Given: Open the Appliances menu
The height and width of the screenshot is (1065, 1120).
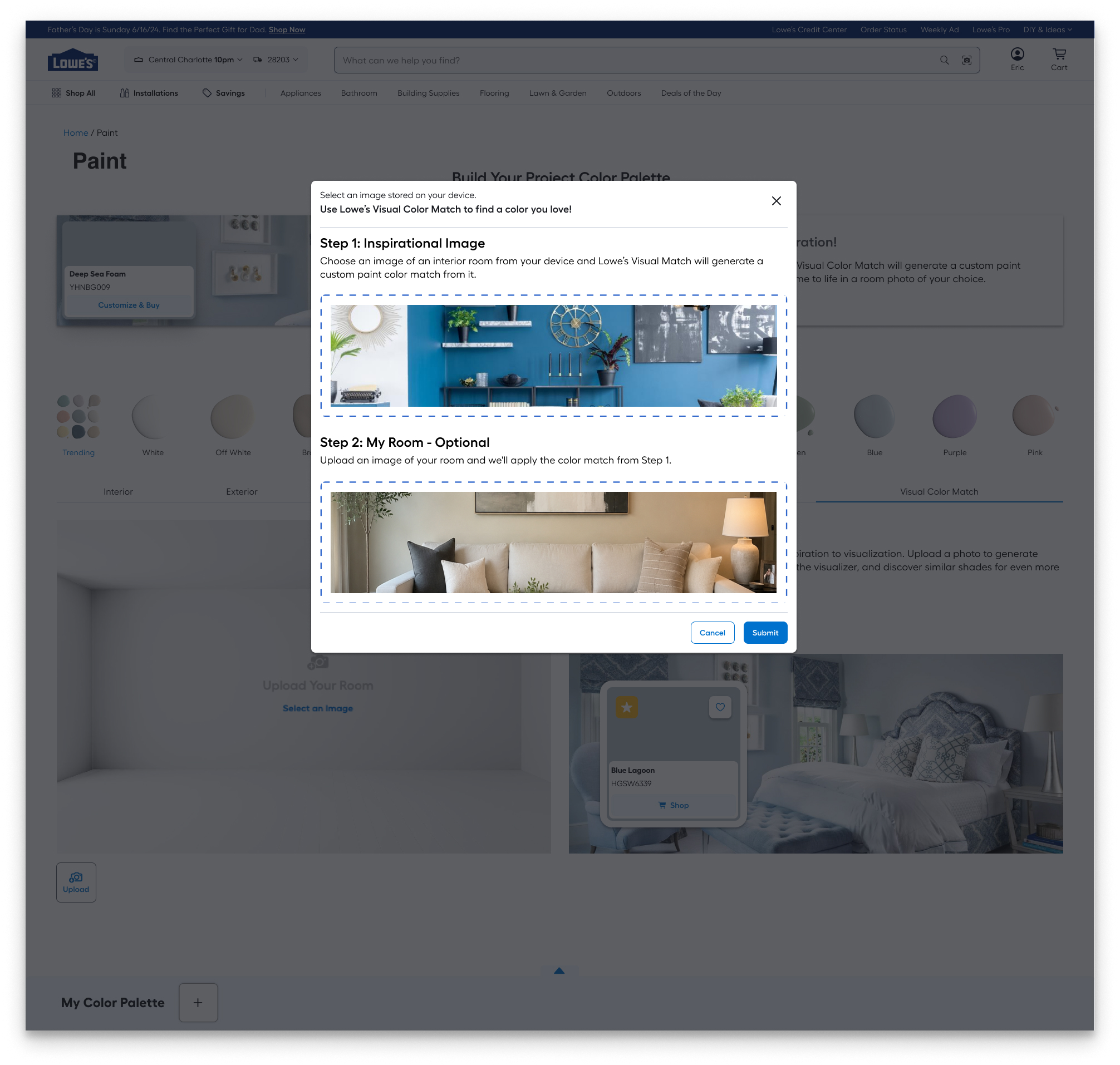Looking at the screenshot, I should click(301, 93).
